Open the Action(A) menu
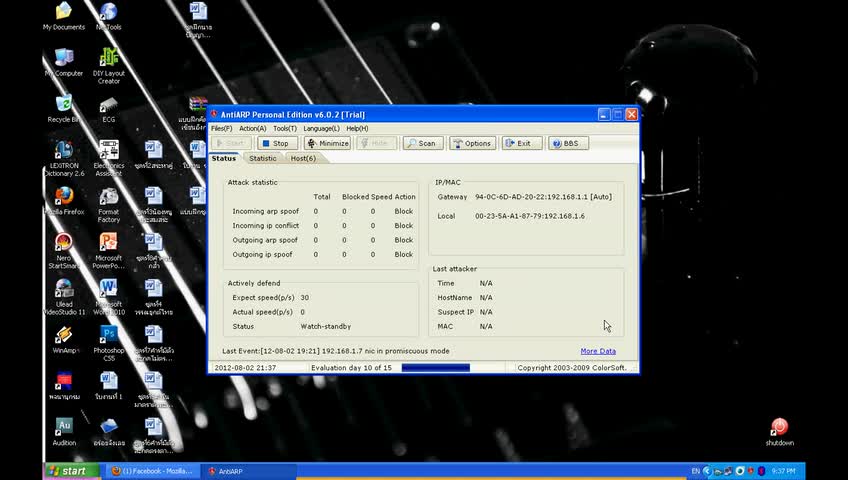 click(x=253, y=129)
